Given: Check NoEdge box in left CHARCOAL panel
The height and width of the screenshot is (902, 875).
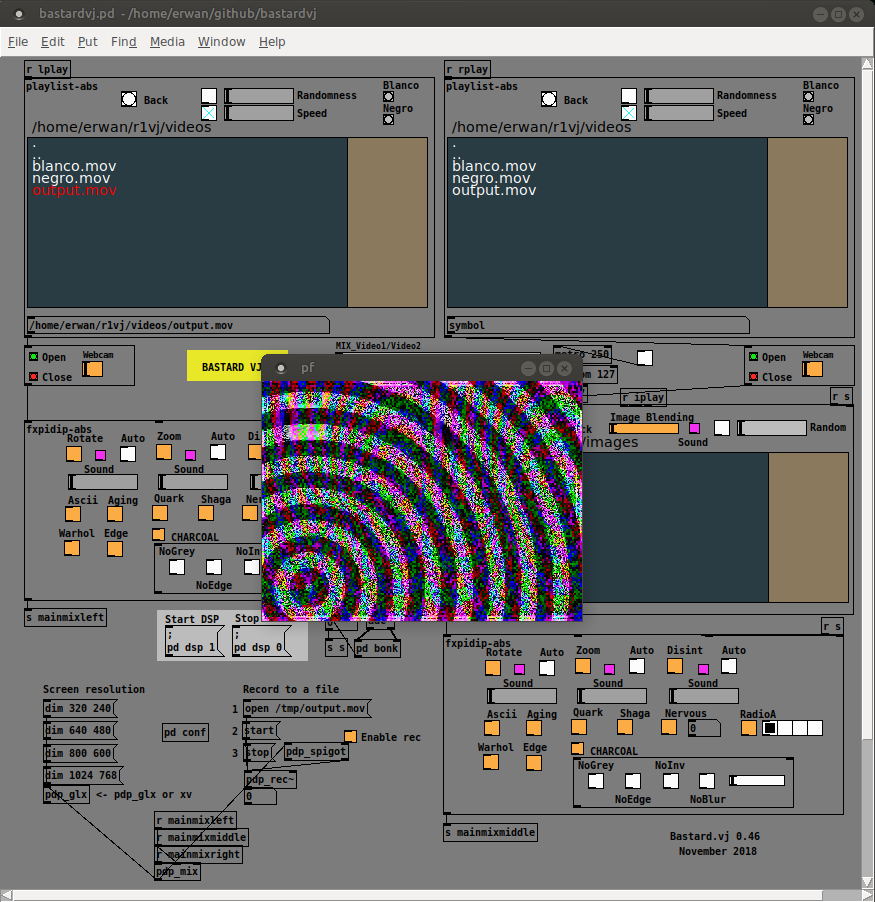Looking at the screenshot, I should (x=213, y=567).
